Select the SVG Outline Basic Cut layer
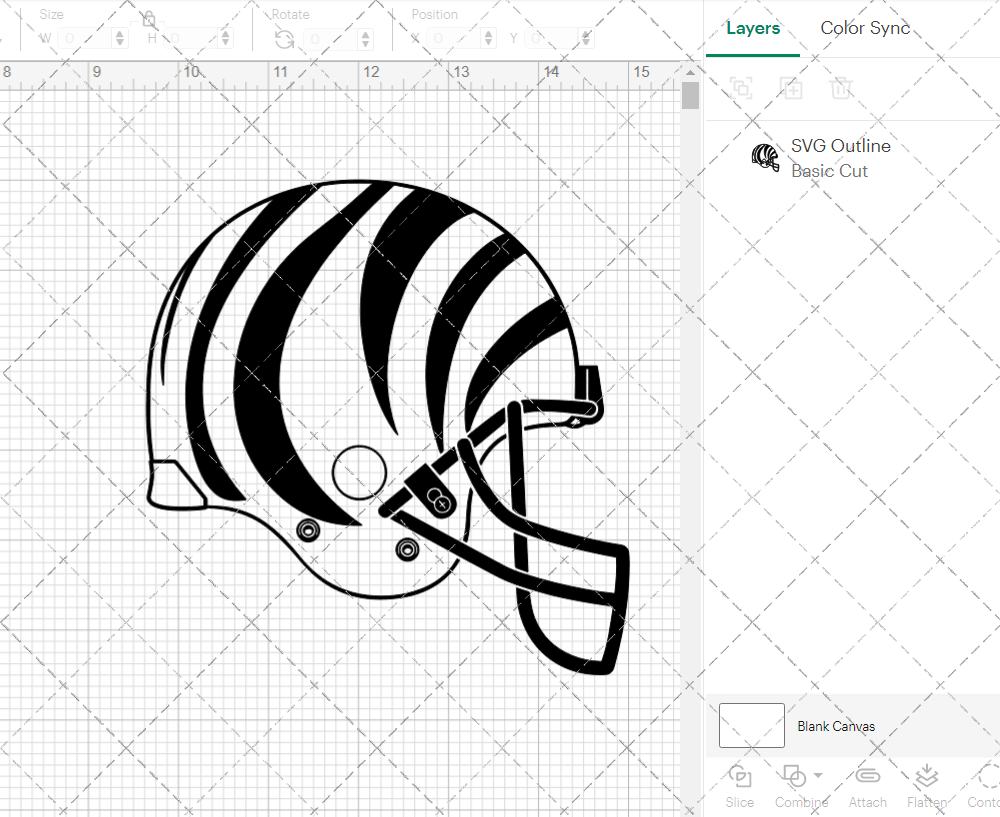The image size is (1000, 817). pyautogui.click(x=840, y=157)
